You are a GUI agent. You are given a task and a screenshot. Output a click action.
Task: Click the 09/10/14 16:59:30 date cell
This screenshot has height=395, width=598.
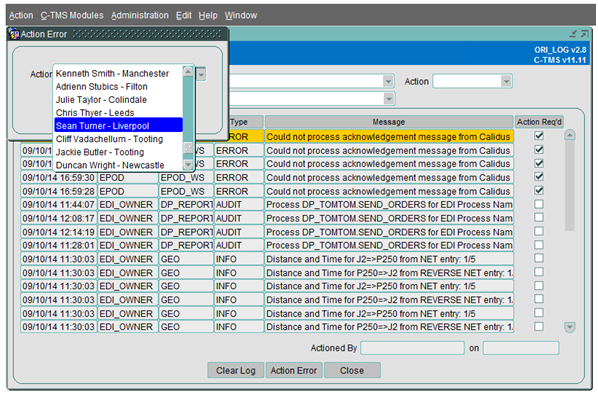coord(59,178)
